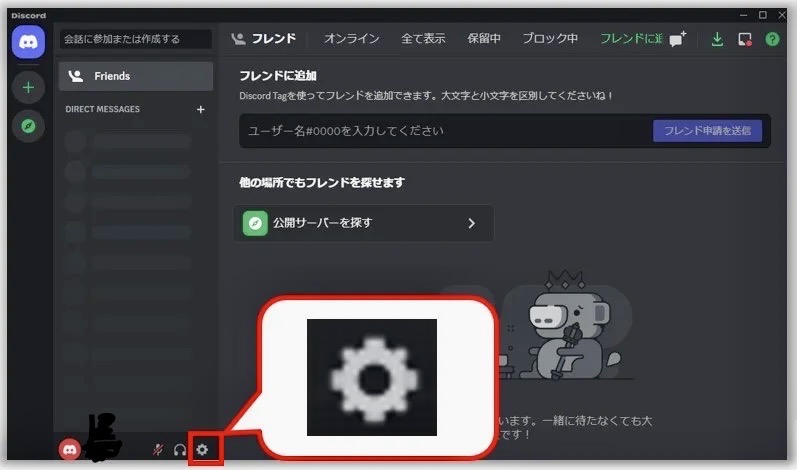Screen dimensions: 797x470
Task: Maximize the Discord window
Action: [x=762, y=15]
